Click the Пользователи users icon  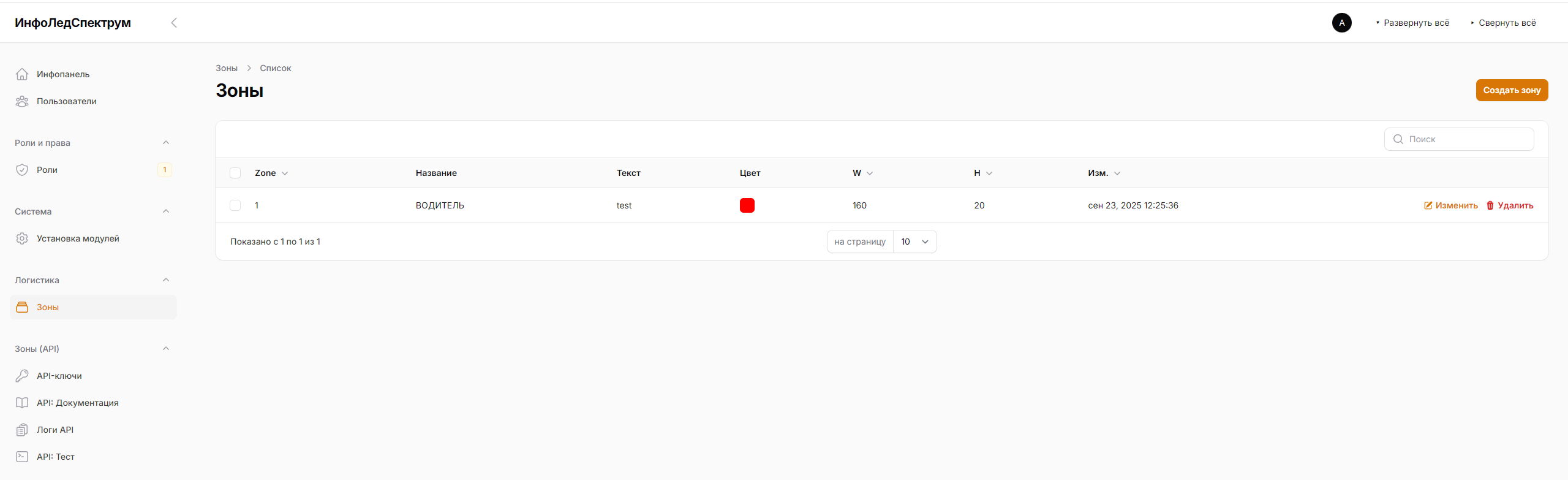pyautogui.click(x=22, y=101)
